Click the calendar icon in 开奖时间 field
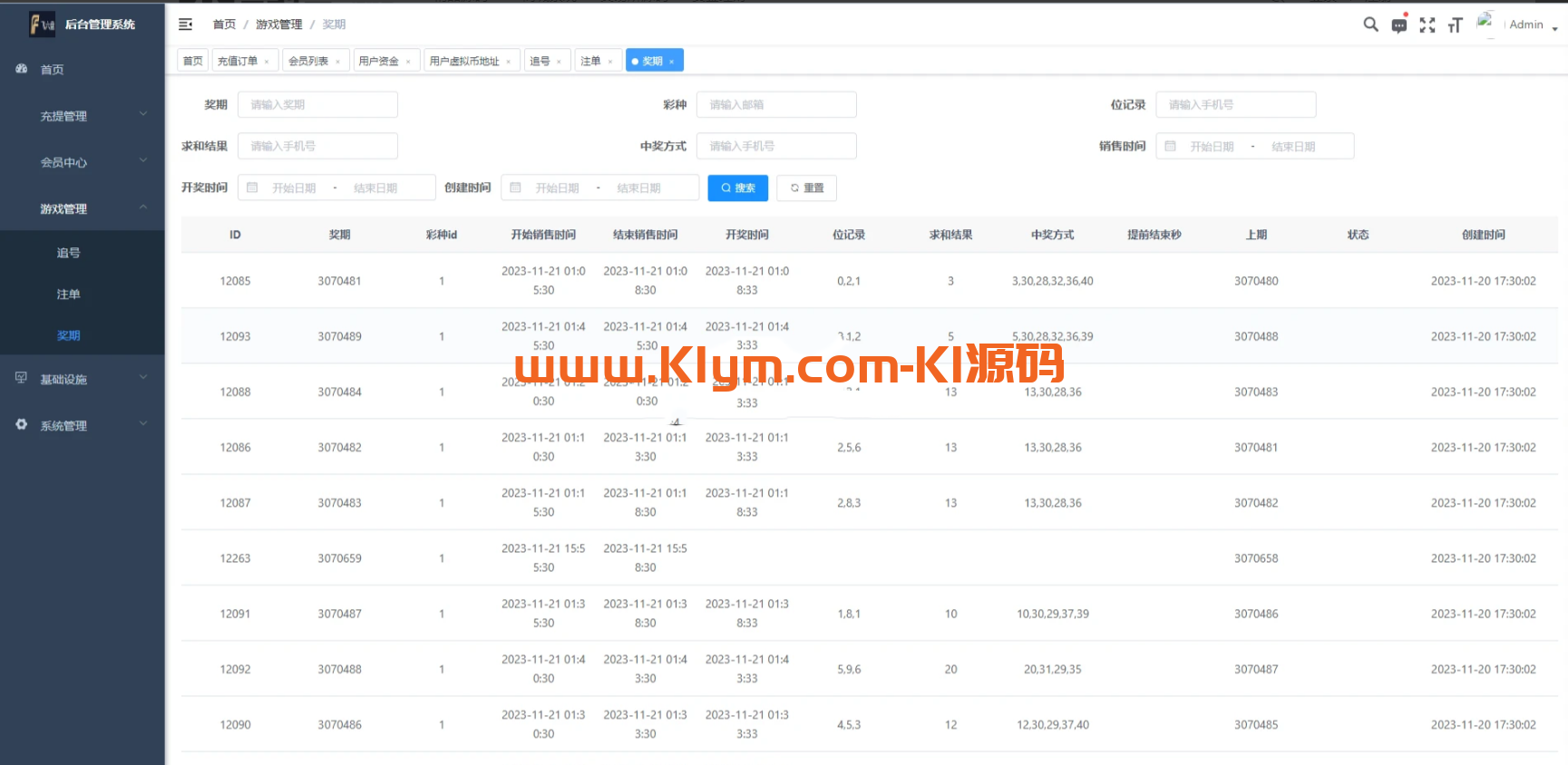This screenshot has height=765, width=1568. 253,188
